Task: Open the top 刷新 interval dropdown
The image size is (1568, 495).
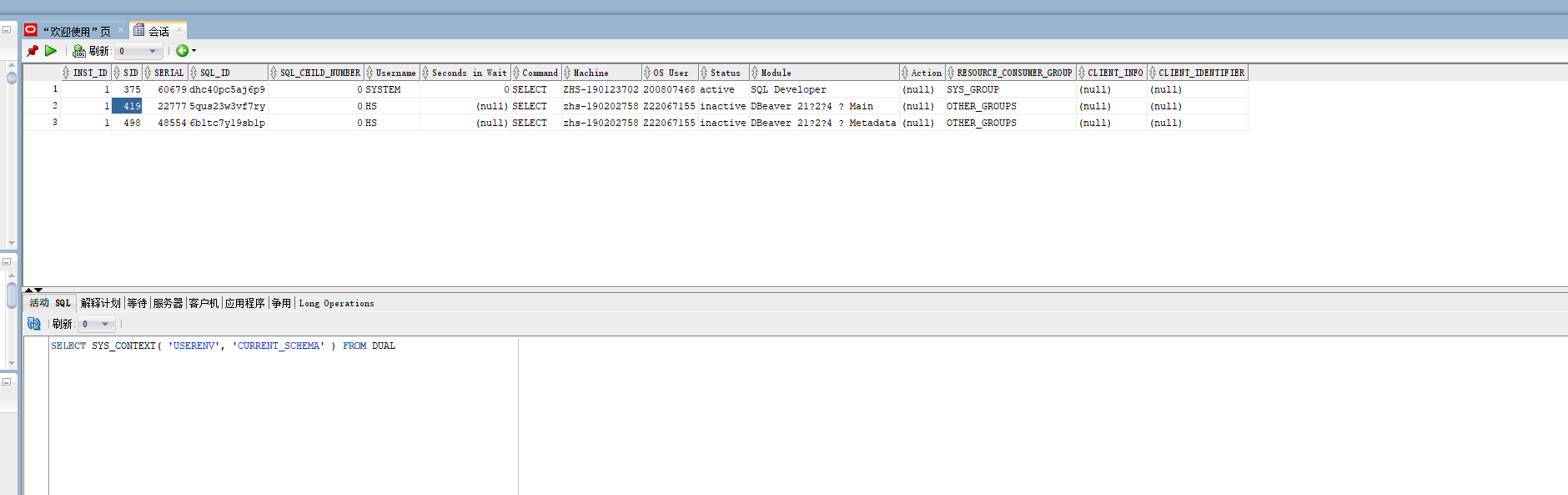Action: [152, 51]
